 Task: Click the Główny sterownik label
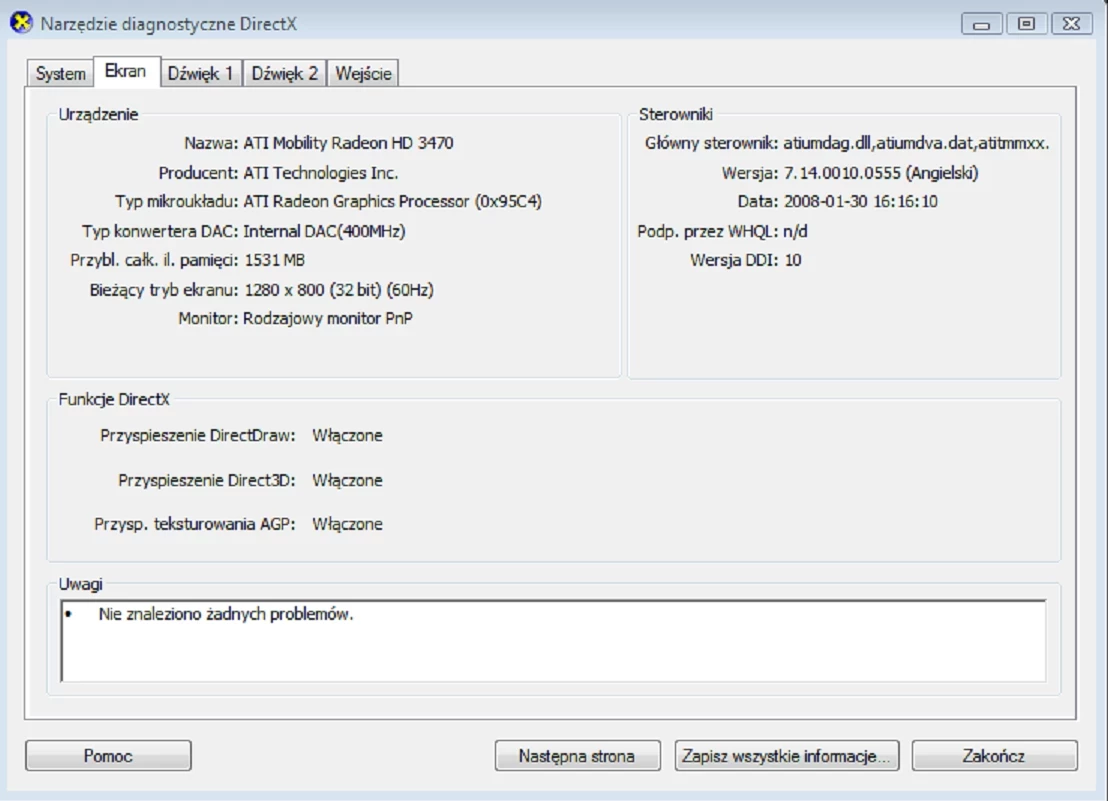[x=712, y=143]
